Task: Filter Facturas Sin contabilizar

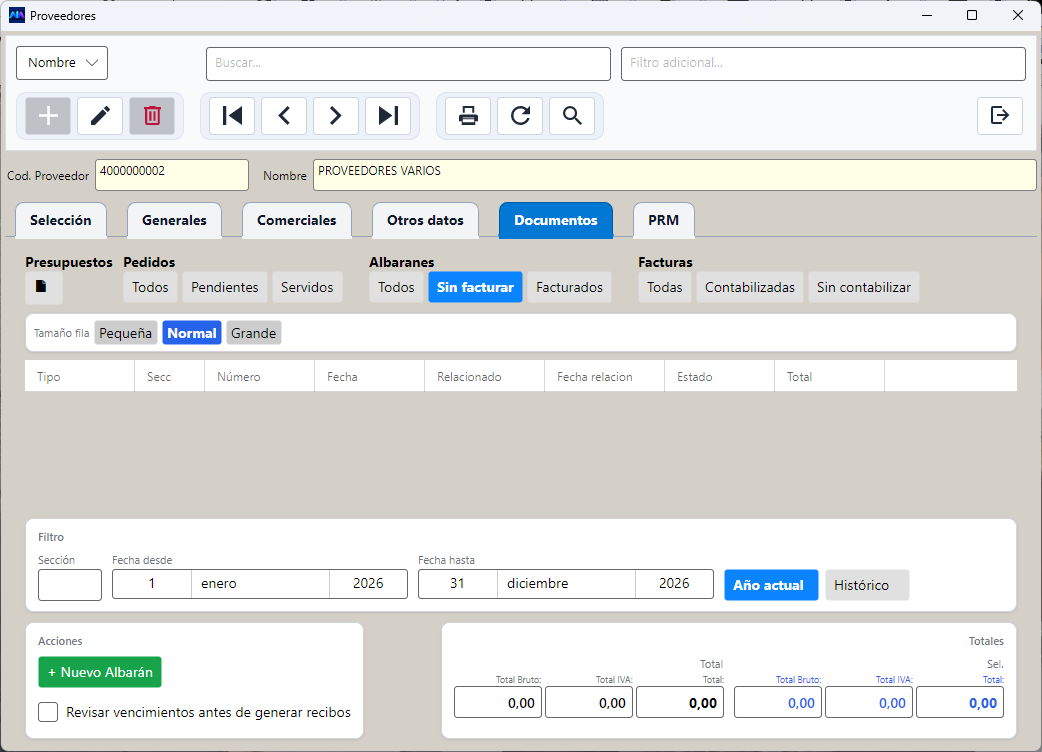Action: 863,287
